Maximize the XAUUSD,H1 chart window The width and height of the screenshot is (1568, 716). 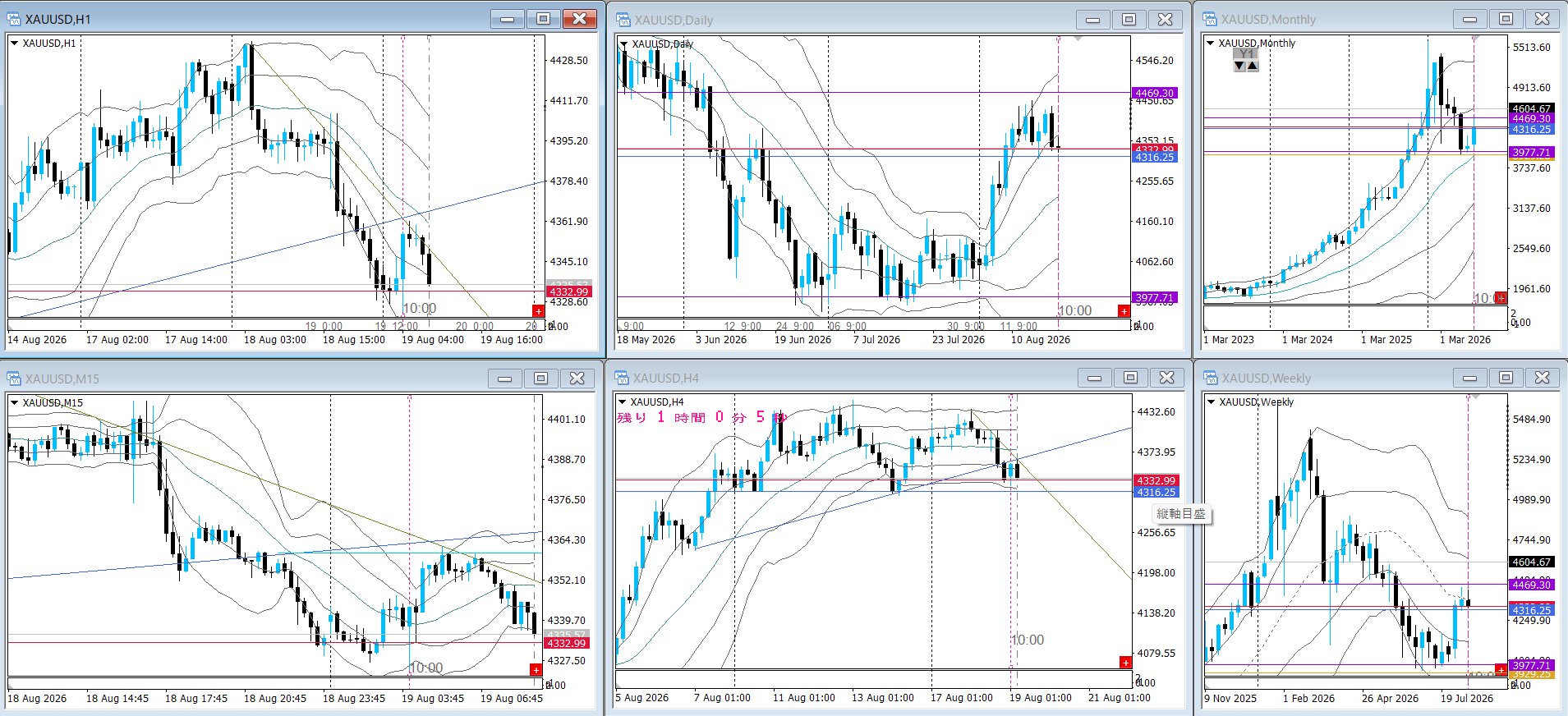coord(543,19)
